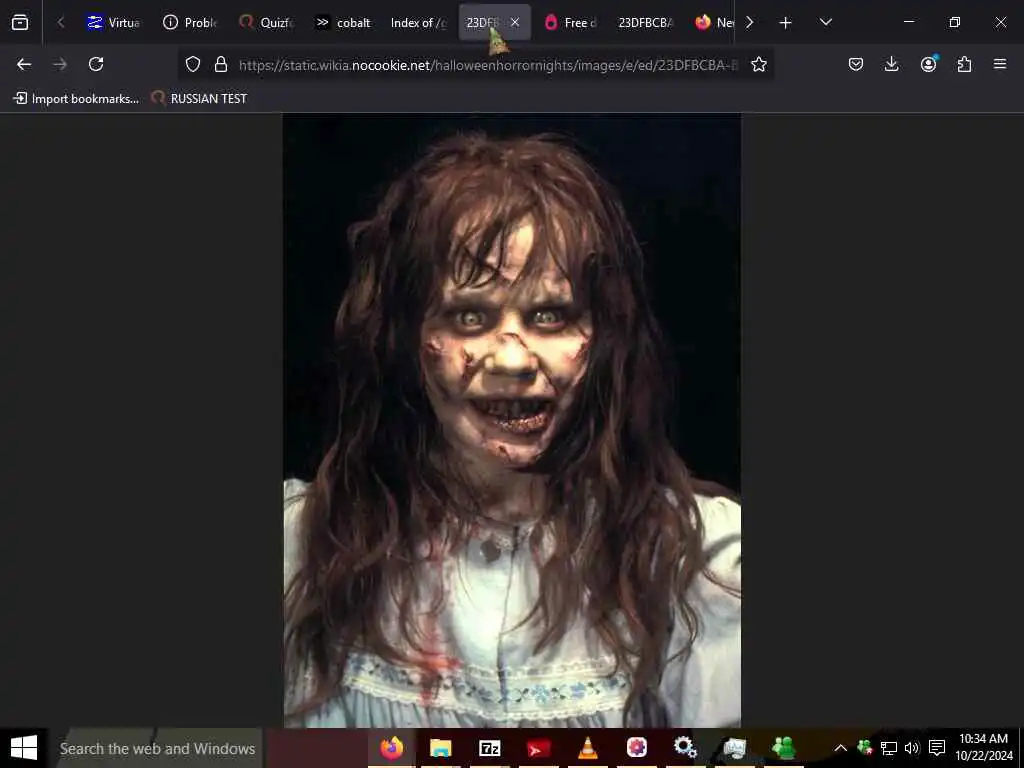Switch to the Virtua tab
This screenshot has width=1024, height=768.
coord(113,23)
